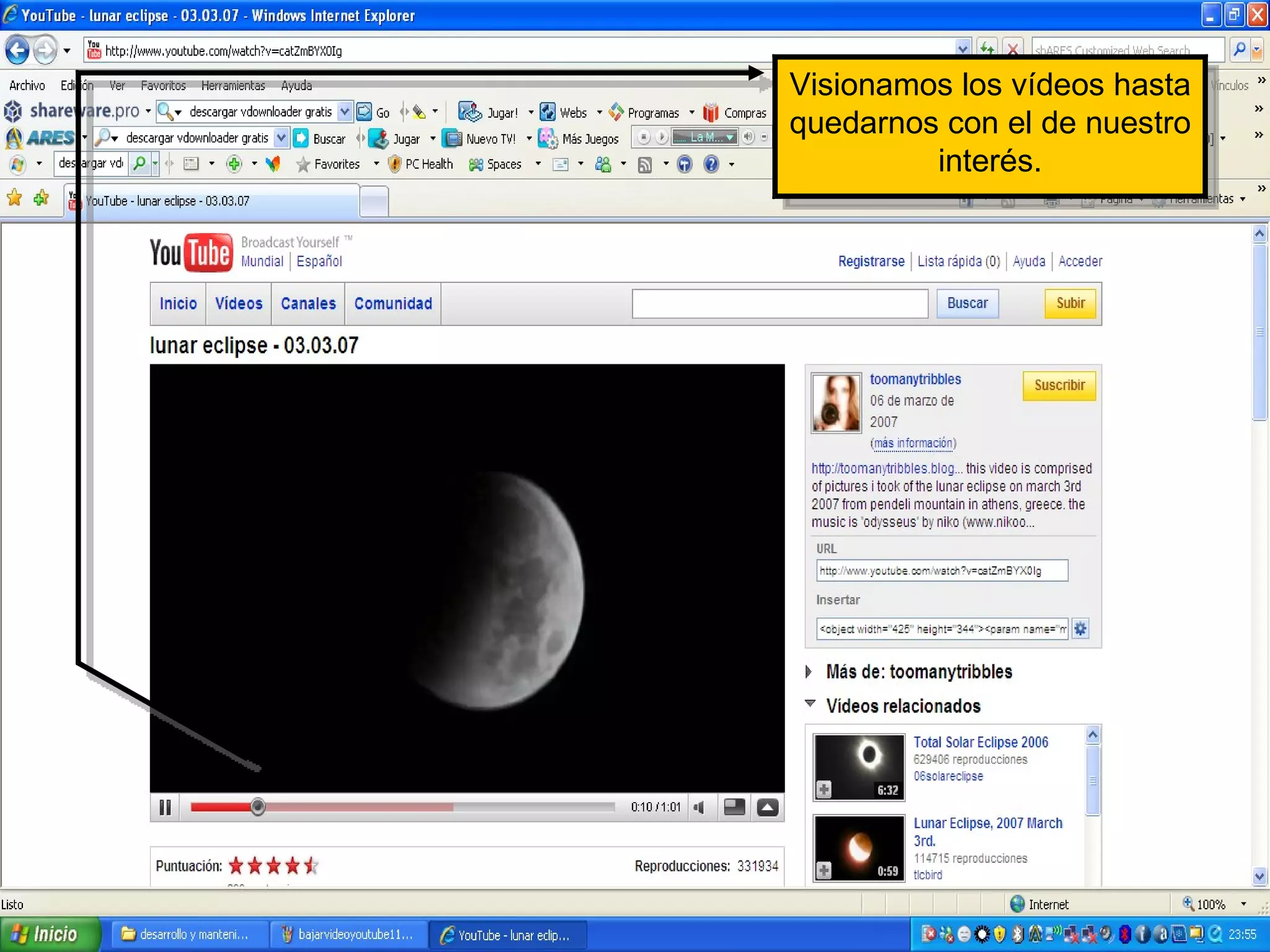Go back with browser back arrow

point(17,50)
